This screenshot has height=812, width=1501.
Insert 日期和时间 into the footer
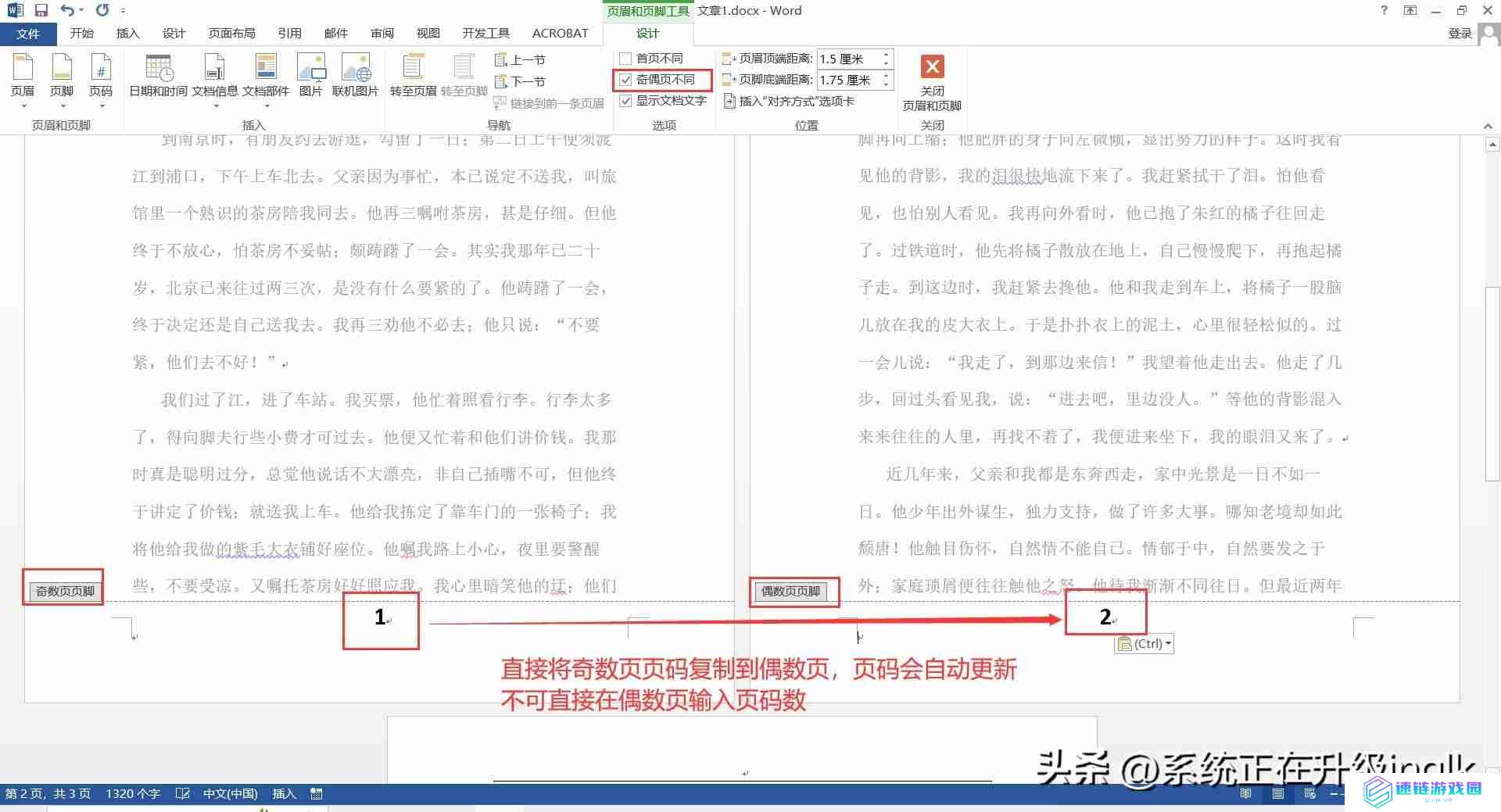(x=159, y=76)
